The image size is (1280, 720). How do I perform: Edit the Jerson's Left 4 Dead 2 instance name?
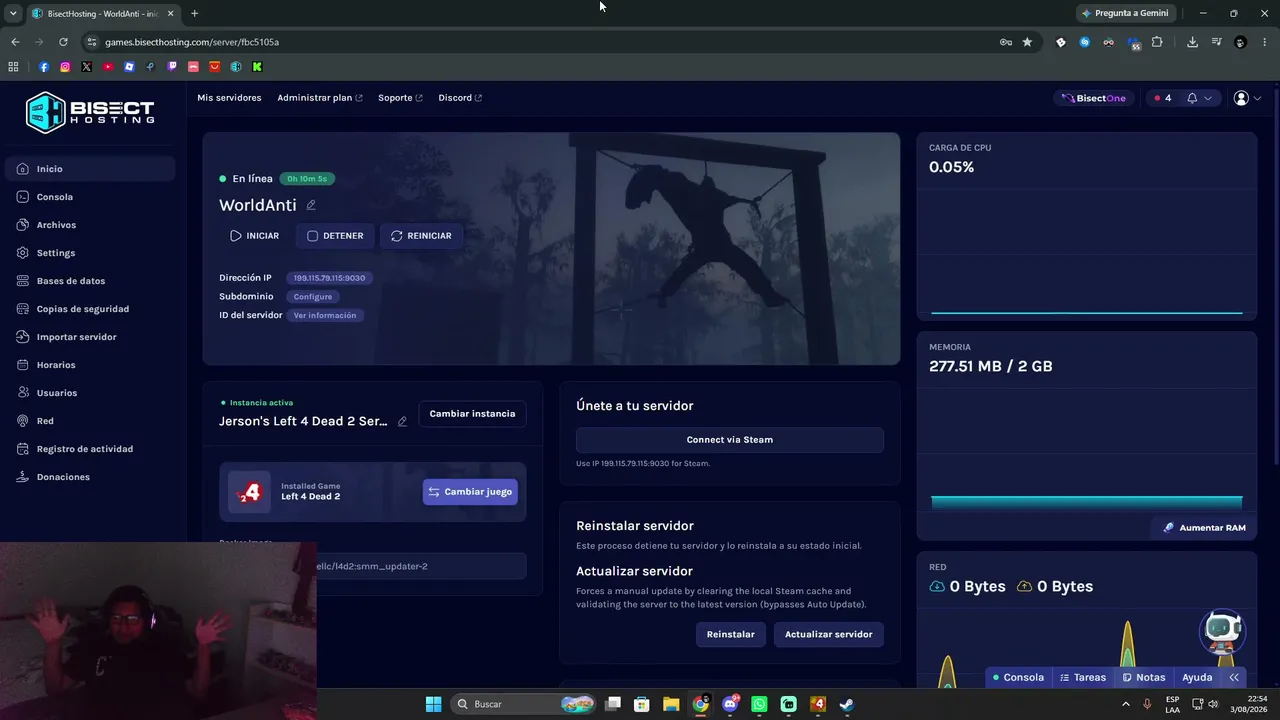[x=402, y=422]
